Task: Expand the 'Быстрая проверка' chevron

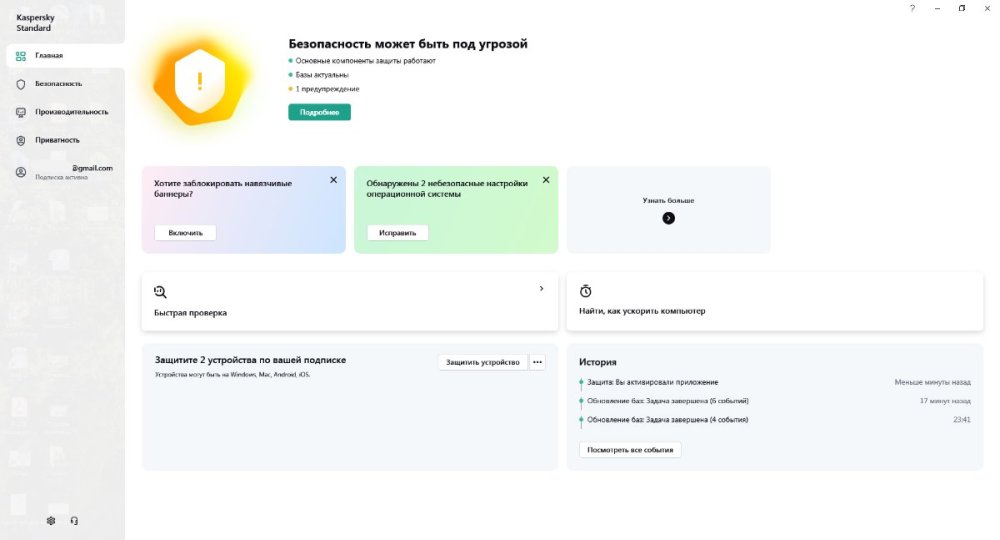Action: 541,288
